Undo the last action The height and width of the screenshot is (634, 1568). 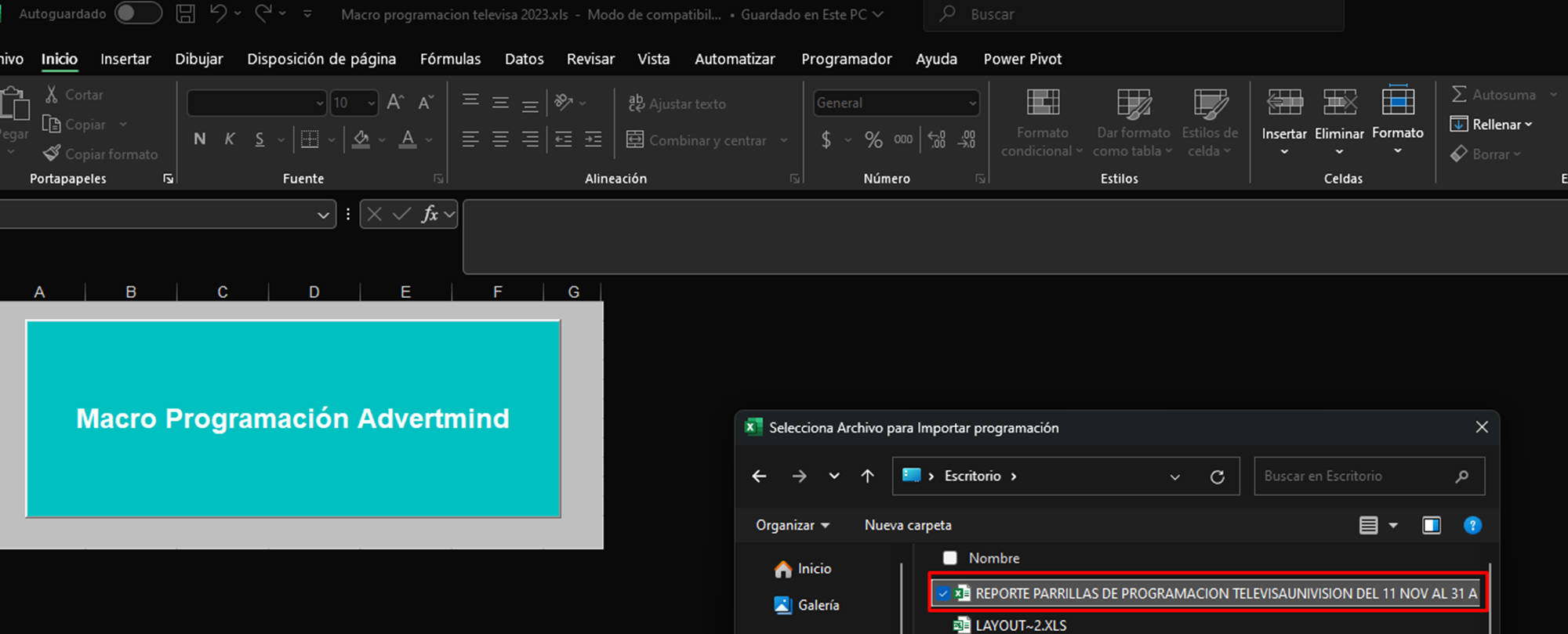coord(218,13)
